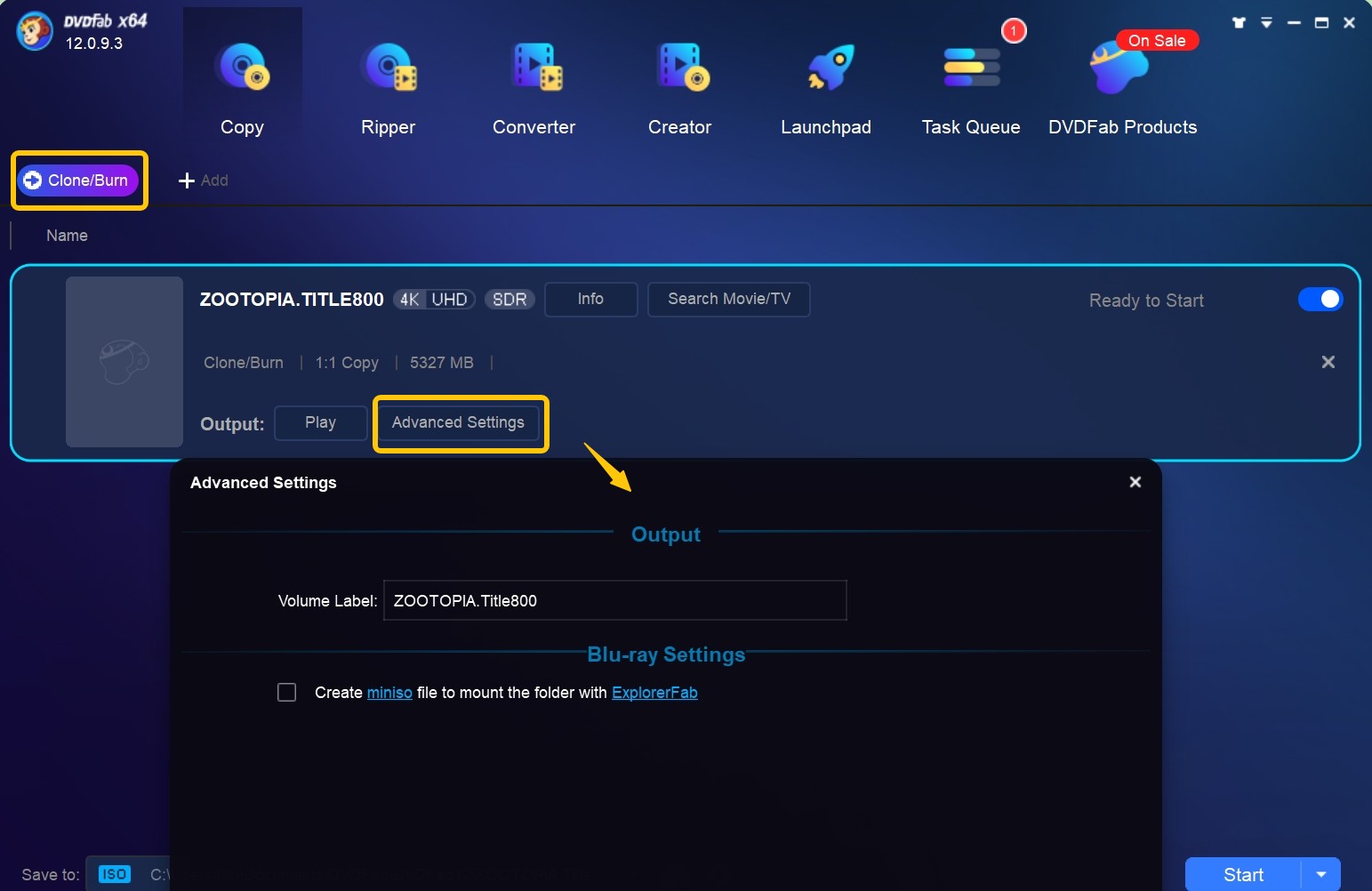1372x891 pixels.
Task: Open the miniso link
Action: [389, 693]
